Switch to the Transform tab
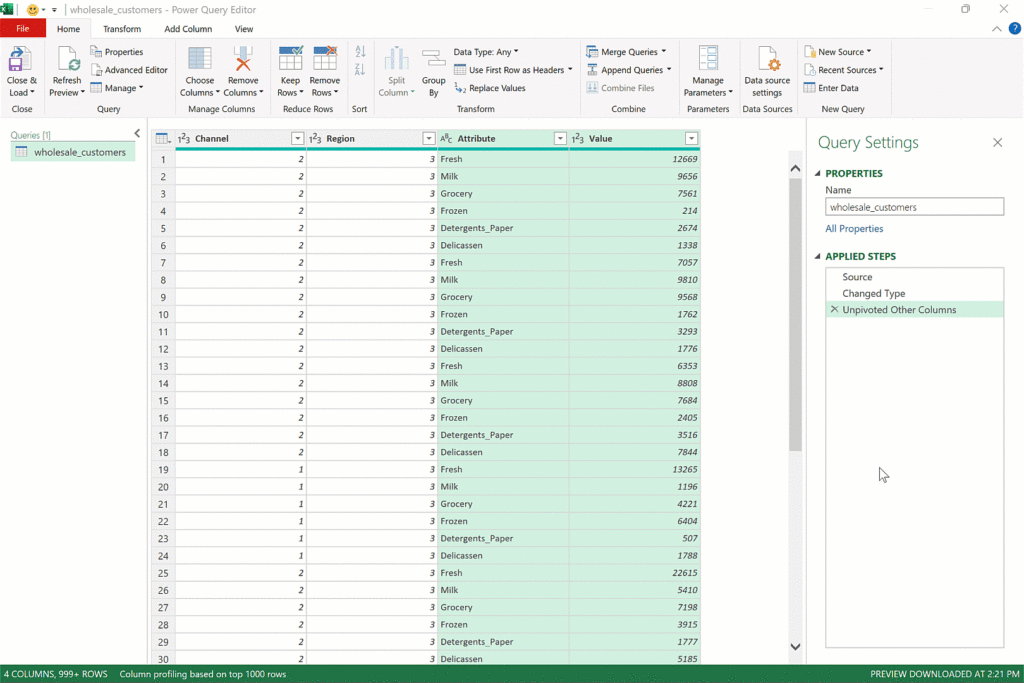This screenshot has height=683, width=1024. [122, 29]
